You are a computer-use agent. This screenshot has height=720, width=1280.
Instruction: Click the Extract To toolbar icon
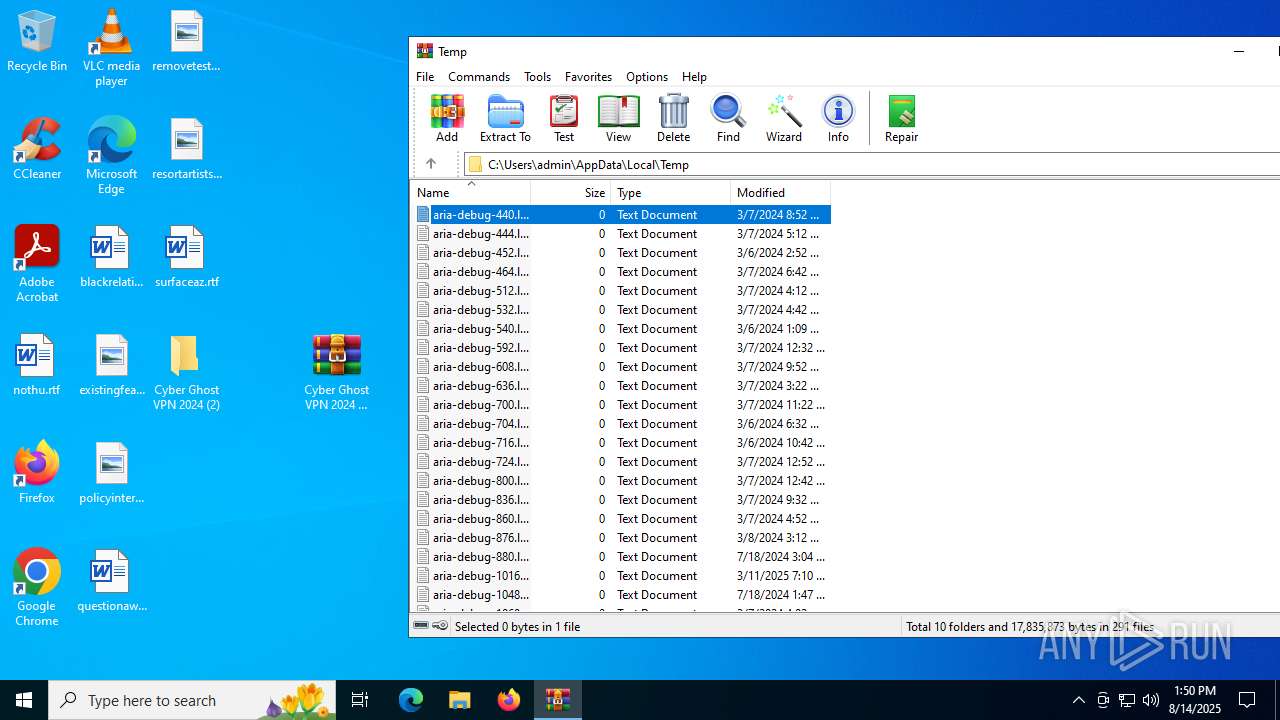tap(505, 119)
